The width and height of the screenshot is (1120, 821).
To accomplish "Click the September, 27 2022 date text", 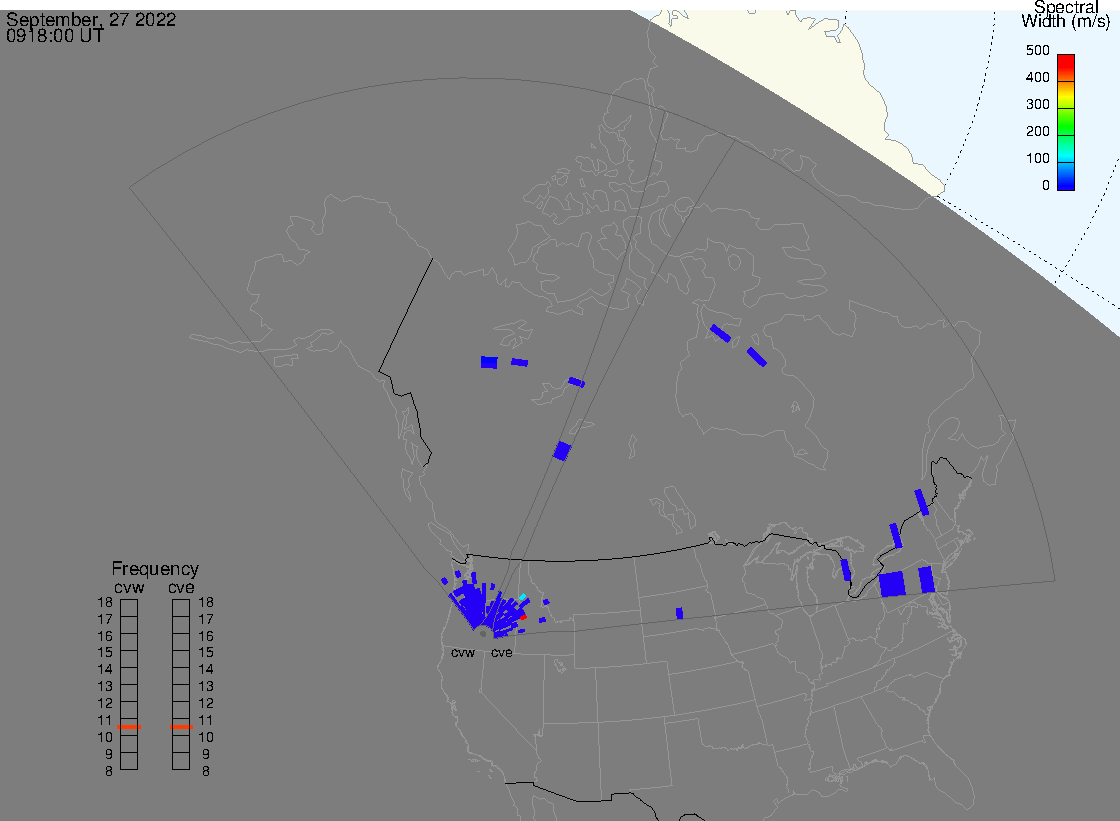I will tap(91, 19).
